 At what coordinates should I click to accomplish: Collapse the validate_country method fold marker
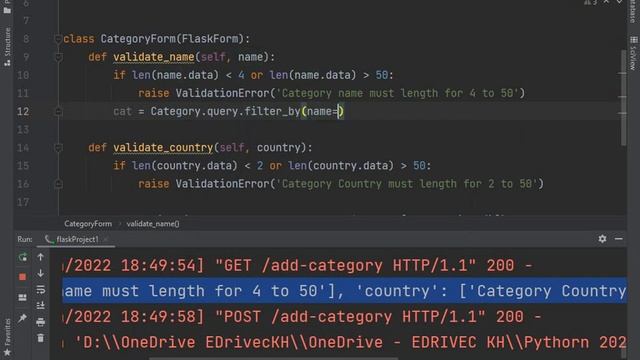coord(58,148)
